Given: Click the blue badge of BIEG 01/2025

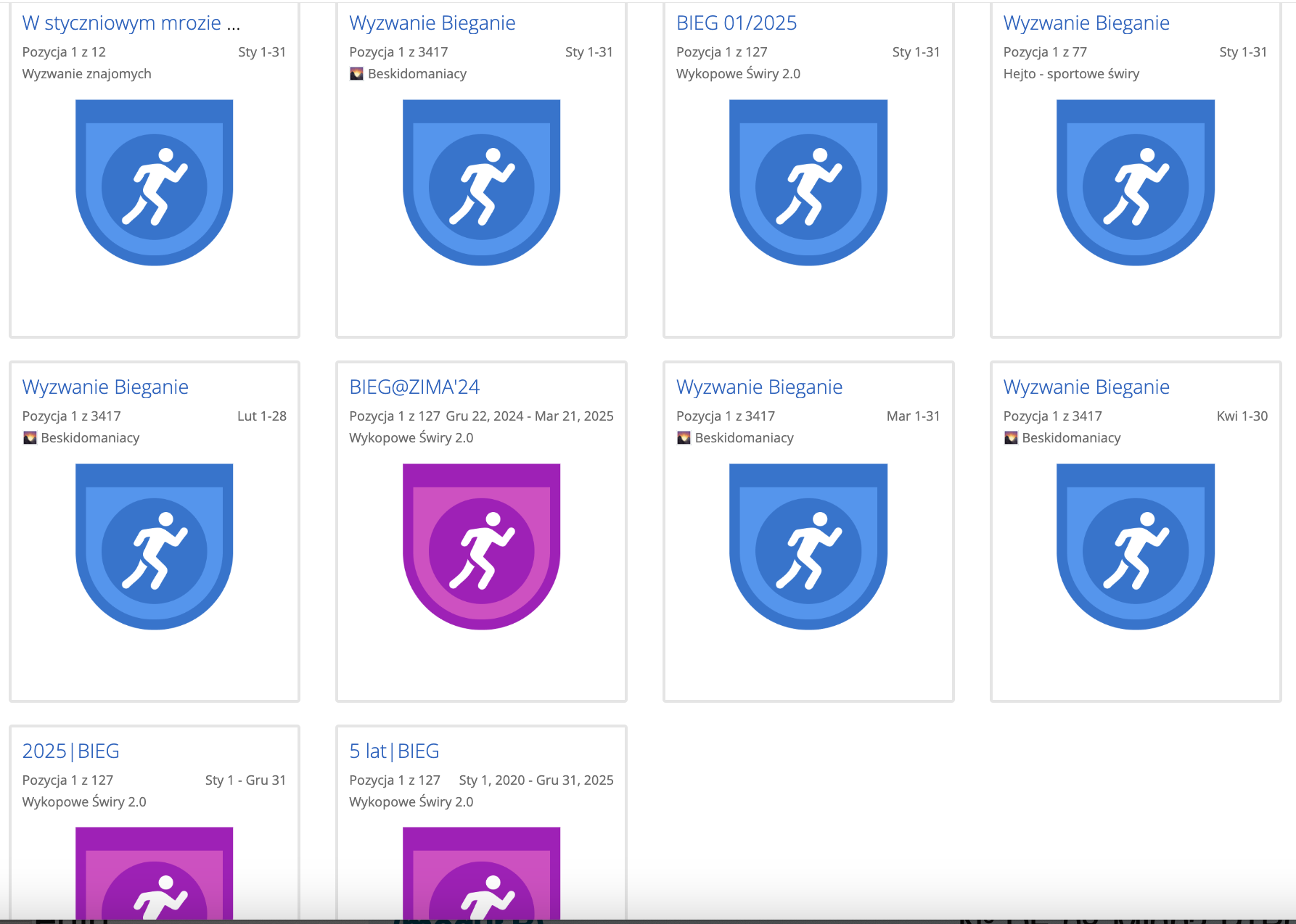Looking at the screenshot, I should (808, 183).
